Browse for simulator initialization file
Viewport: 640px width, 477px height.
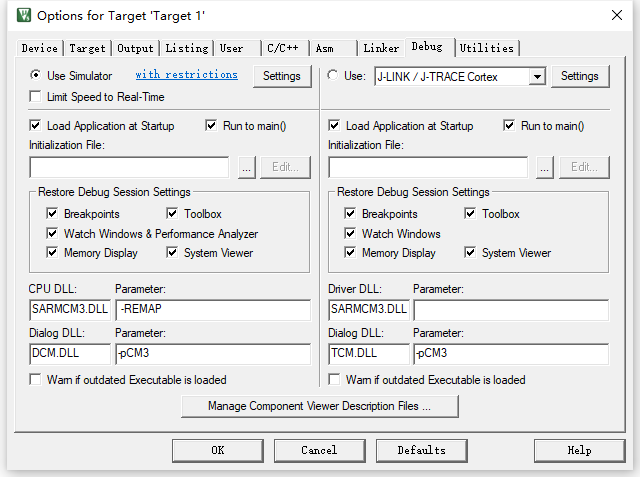pyautogui.click(x=247, y=167)
